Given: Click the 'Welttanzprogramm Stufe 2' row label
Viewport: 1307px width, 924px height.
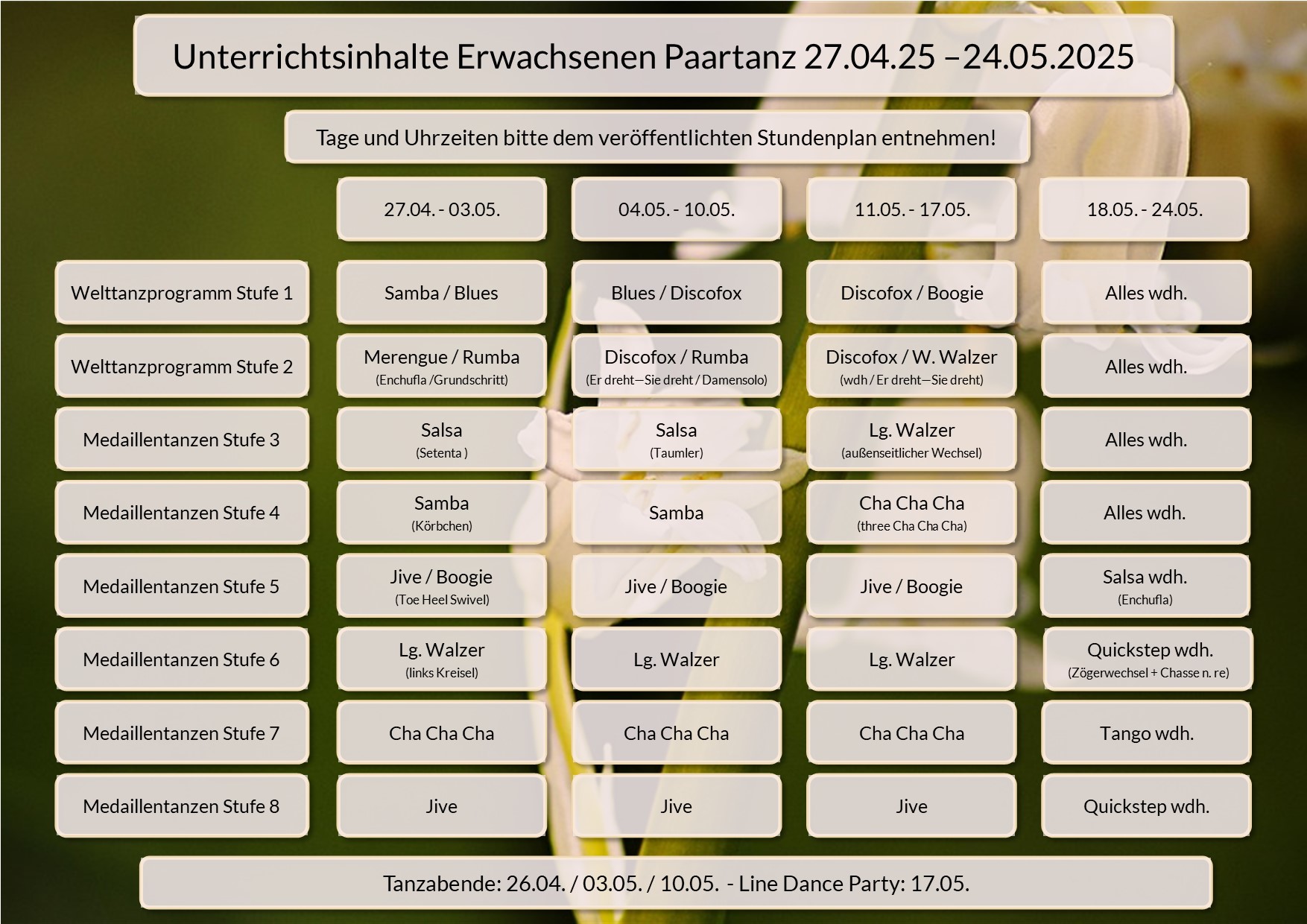Looking at the screenshot, I should pos(182,366).
